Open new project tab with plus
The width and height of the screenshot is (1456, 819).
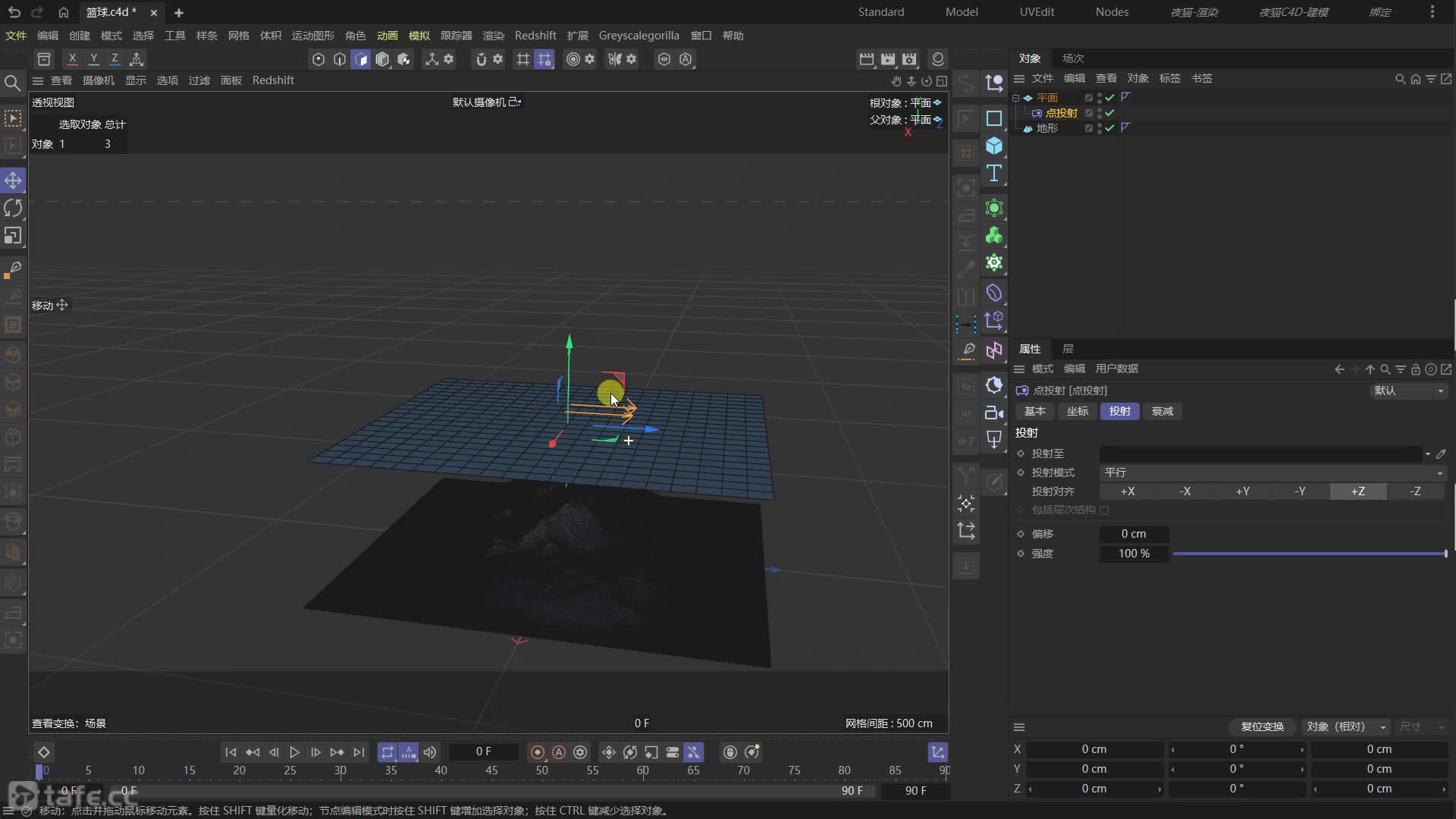(179, 12)
